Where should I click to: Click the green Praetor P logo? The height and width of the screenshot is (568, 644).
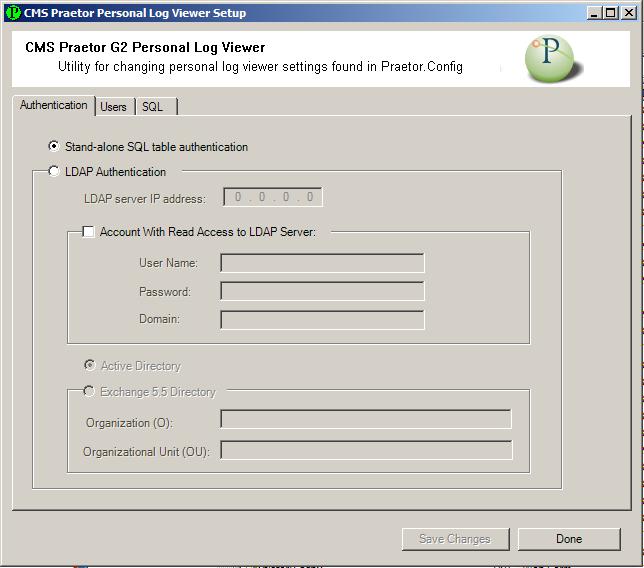(x=552, y=58)
